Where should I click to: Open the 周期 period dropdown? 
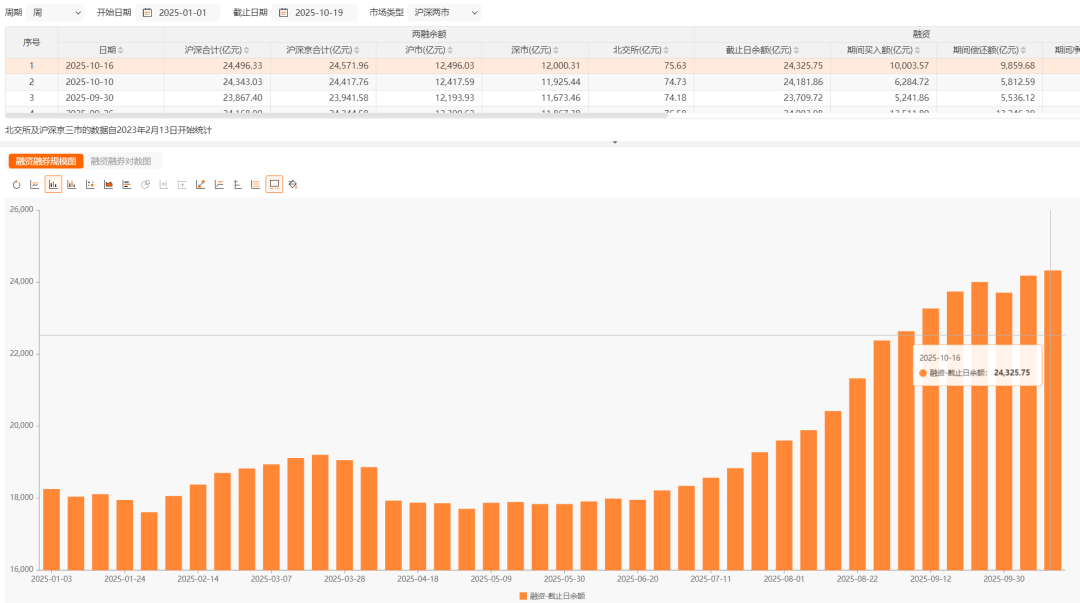pyautogui.click(x=58, y=13)
